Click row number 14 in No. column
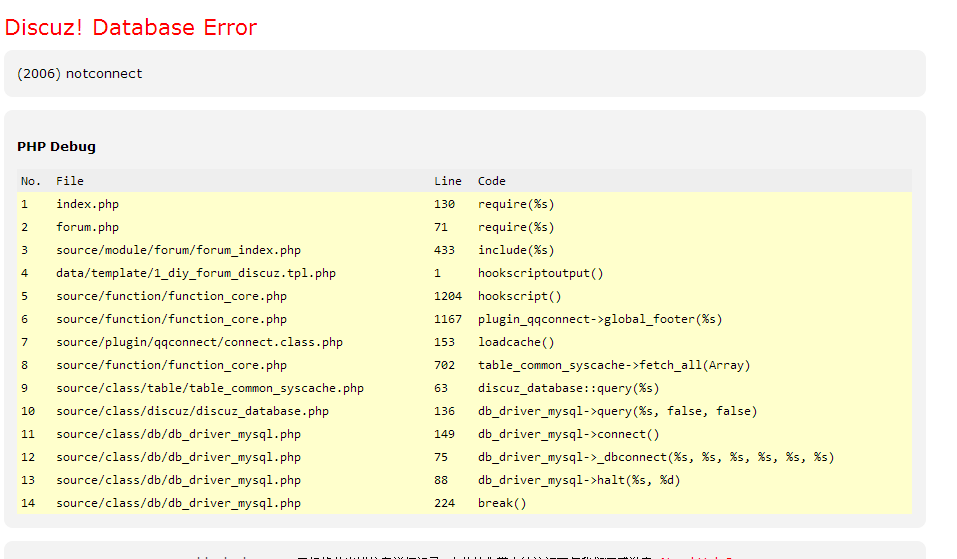957x559 pixels. 28,503
